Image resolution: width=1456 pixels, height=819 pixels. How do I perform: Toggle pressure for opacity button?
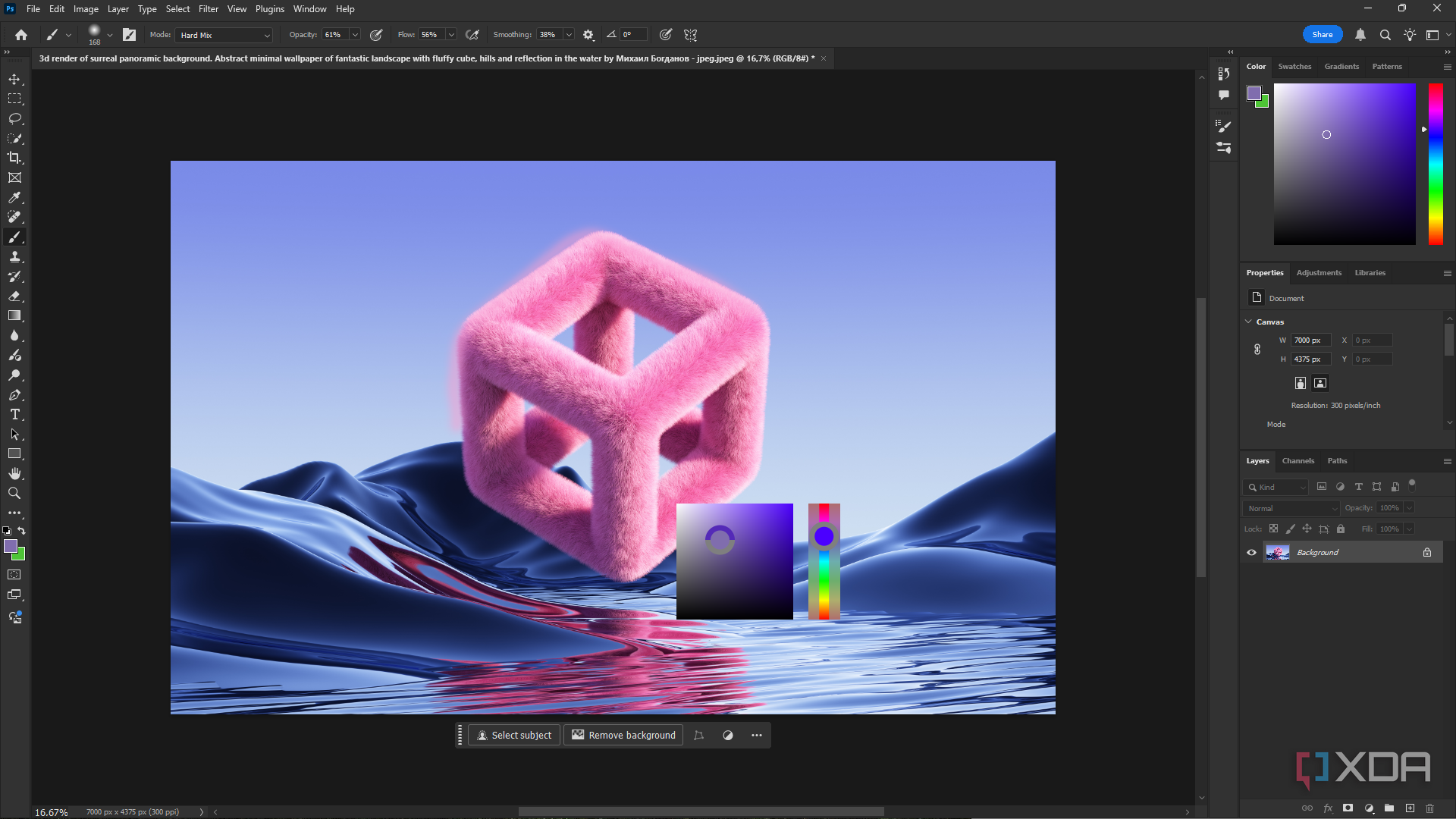pos(376,35)
